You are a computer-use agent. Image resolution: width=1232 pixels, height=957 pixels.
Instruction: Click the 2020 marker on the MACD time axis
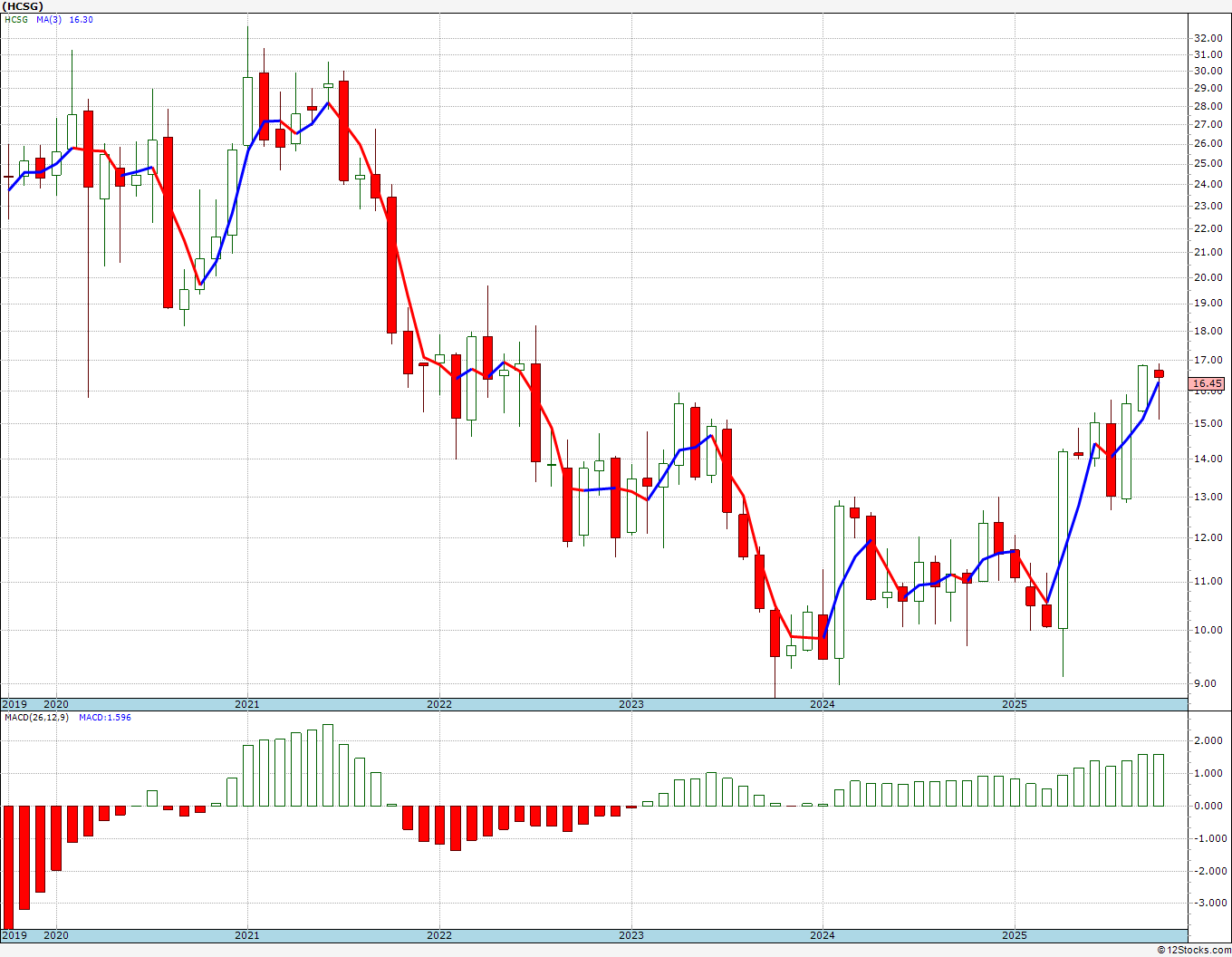56,935
